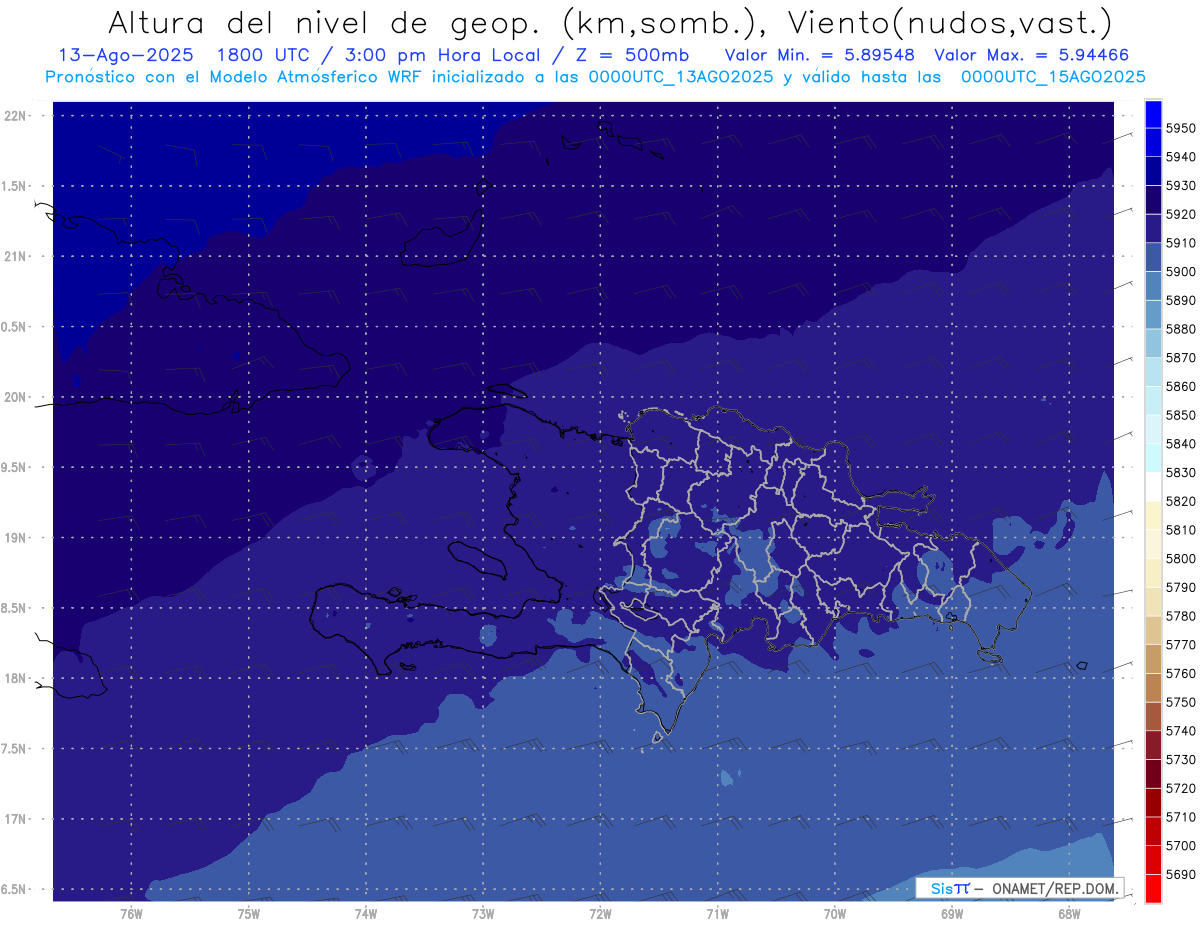Click the 'SisTT - ONAMET/REP.DOM.' logo box

point(1020,887)
